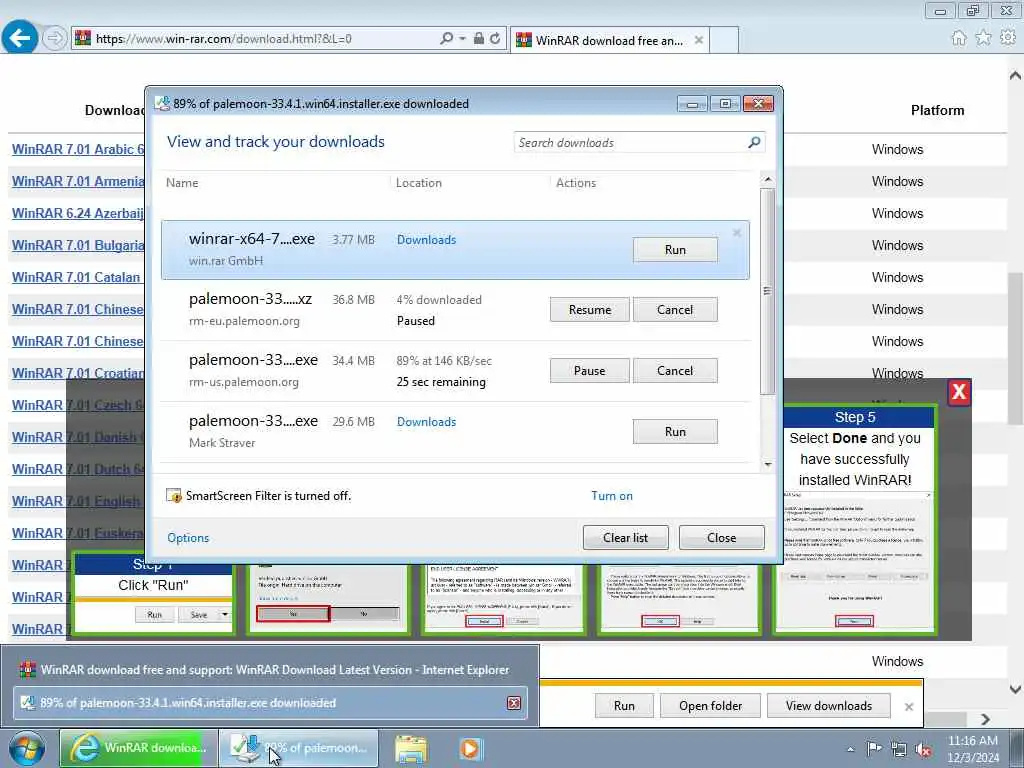Click the security lock icon in address bar
The height and width of the screenshot is (768, 1024).
479,39
